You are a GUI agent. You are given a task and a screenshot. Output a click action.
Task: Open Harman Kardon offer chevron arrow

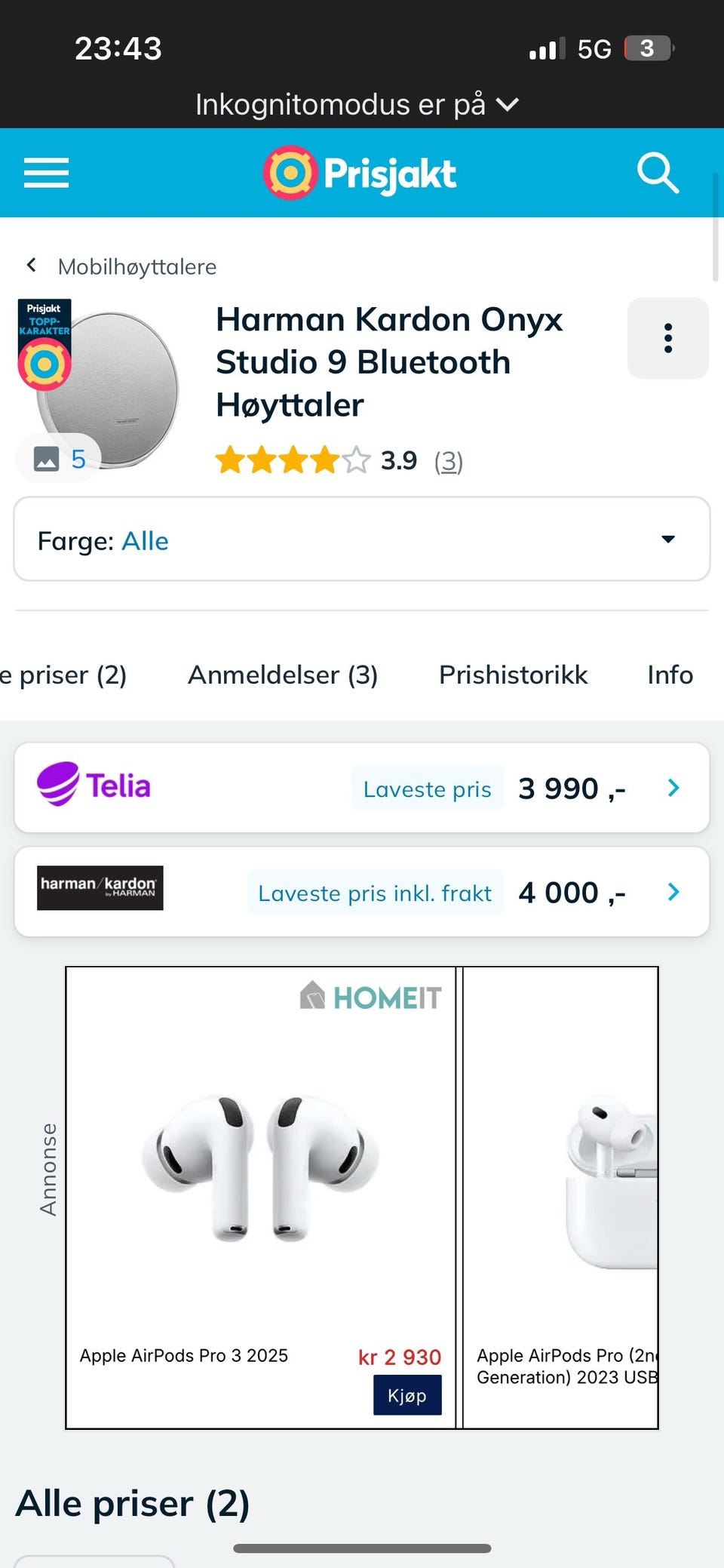(x=673, y=892)
